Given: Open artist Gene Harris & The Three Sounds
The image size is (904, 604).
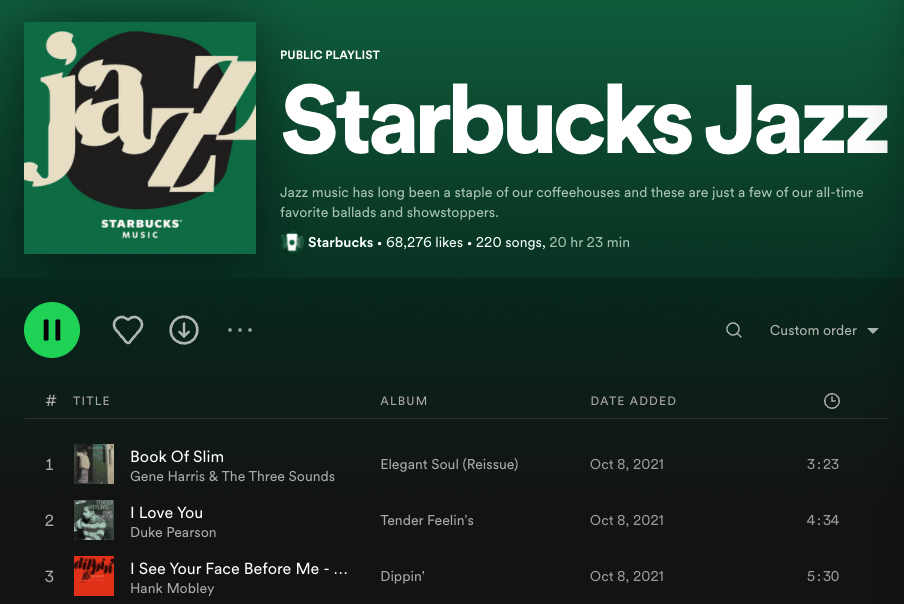Looking at the screenshot, I should [232, 476].
